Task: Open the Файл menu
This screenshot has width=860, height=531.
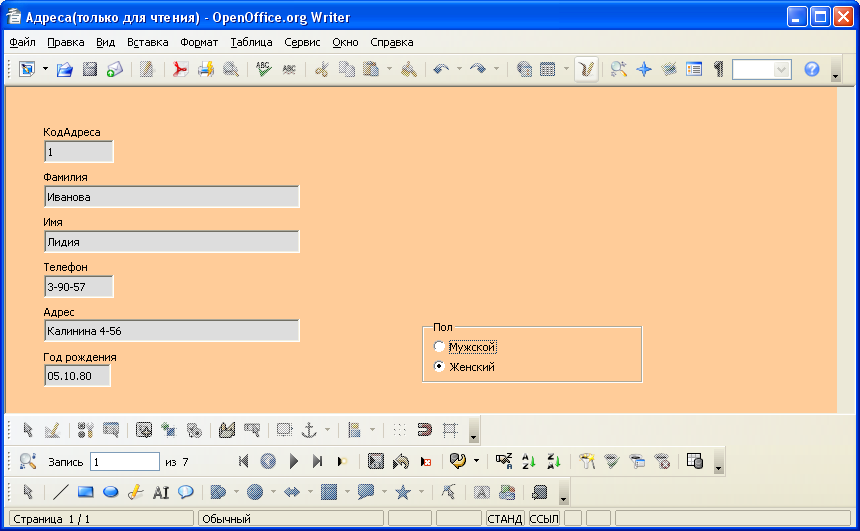Action: [22, 42]
